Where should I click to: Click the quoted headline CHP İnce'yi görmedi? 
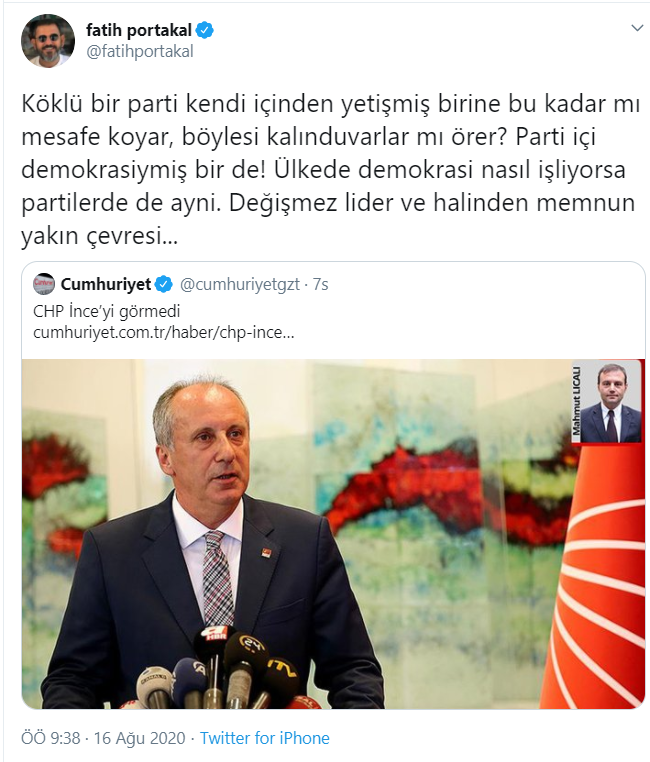pos(106,311)
